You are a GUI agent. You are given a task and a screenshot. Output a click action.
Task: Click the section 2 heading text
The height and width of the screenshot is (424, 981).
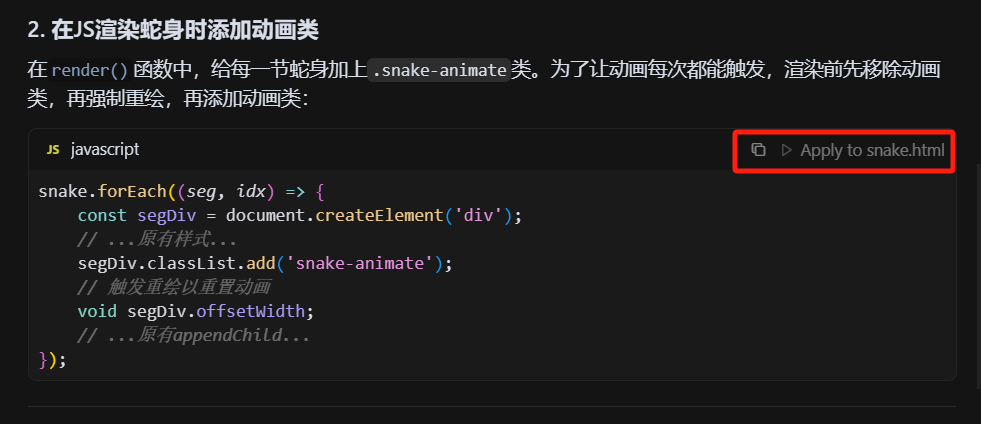tap(173, 29)
